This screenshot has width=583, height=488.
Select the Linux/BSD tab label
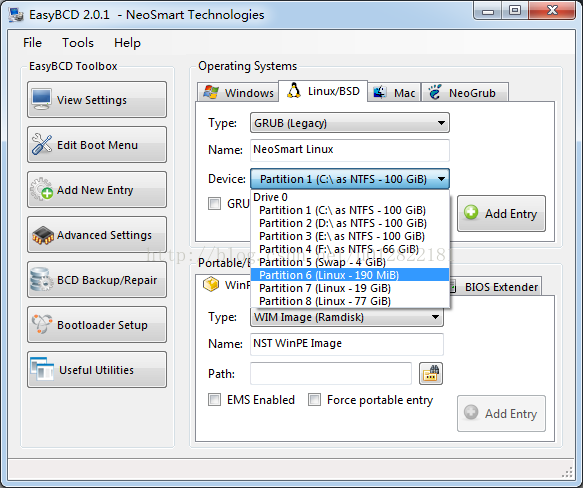tap(334, 91)
